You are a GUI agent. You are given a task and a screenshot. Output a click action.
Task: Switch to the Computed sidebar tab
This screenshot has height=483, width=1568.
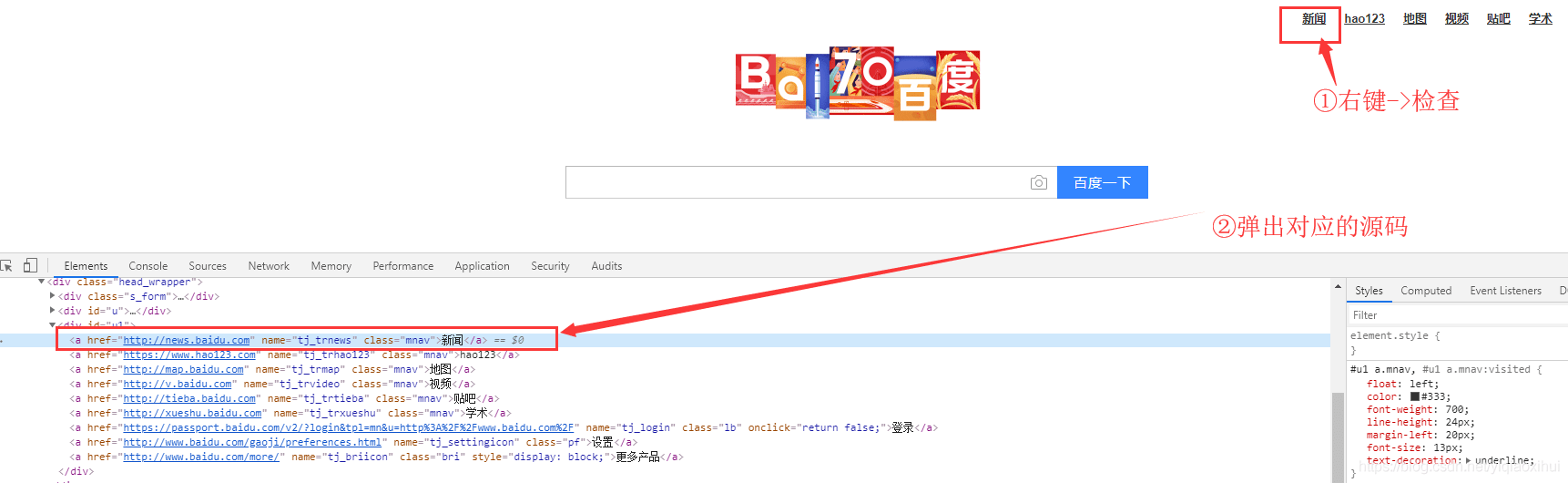coord(1426,291)
